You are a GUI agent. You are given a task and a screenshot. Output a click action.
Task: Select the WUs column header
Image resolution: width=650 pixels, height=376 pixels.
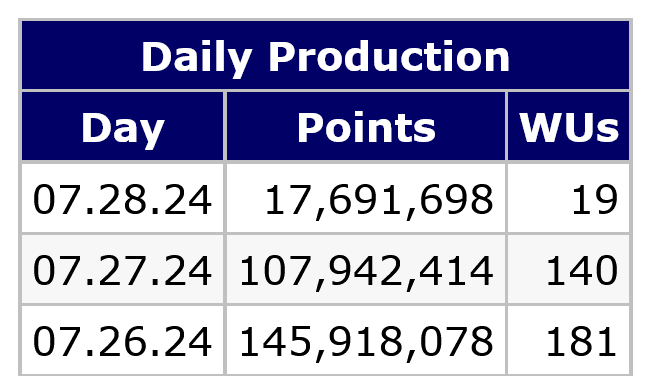569,126
